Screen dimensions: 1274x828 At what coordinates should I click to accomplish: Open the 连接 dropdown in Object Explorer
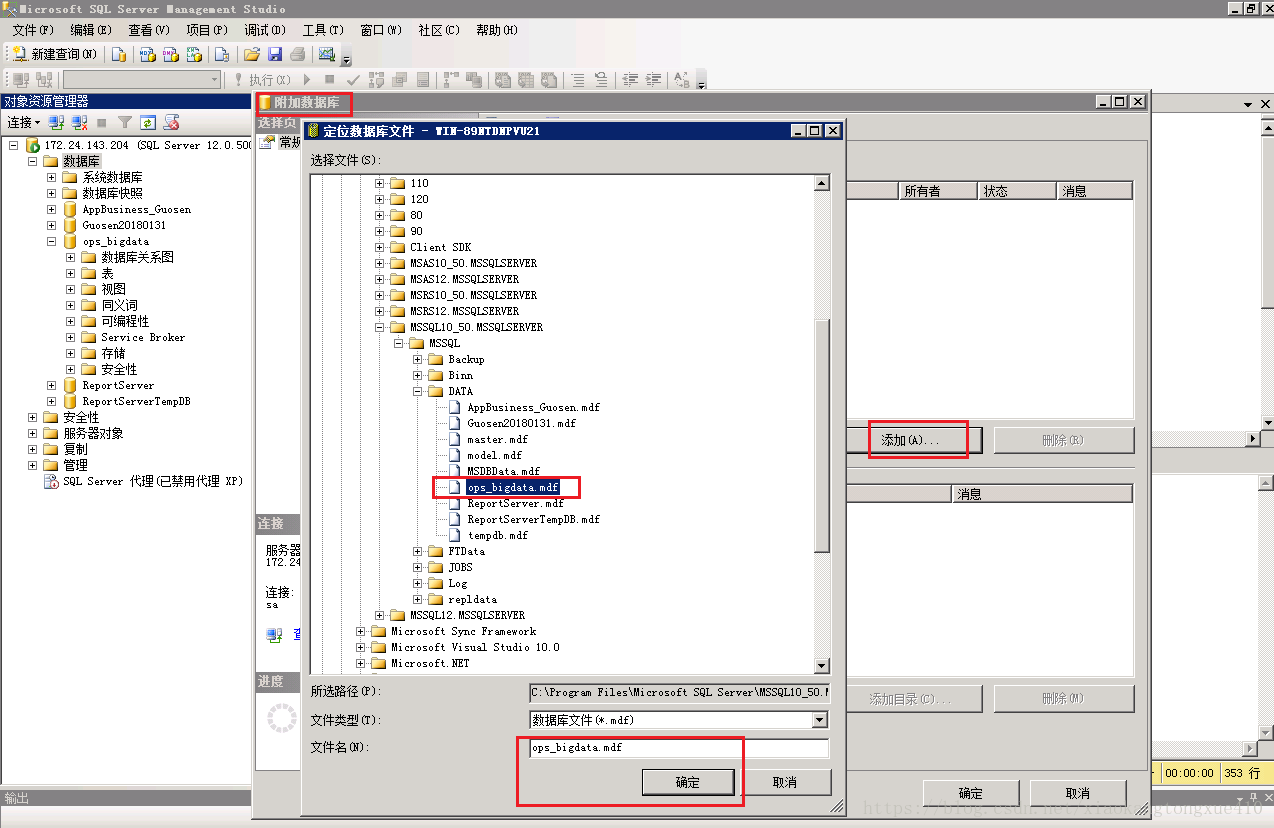click(24, 122)
